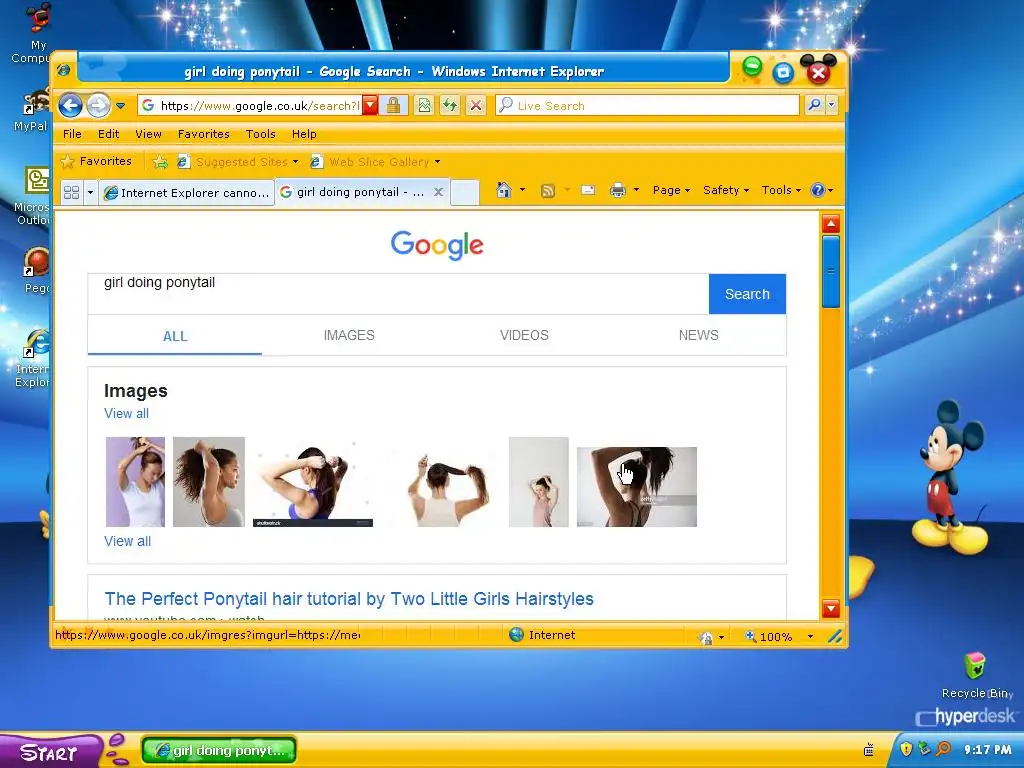Click Add to Favorites Bar icon

160,161
